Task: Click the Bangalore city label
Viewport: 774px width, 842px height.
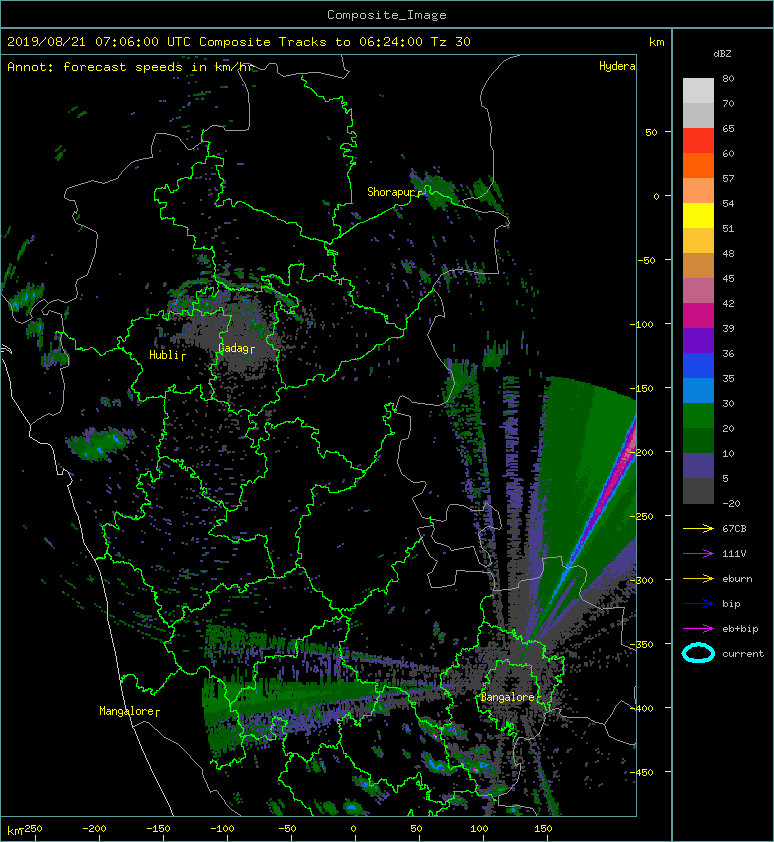Action: 507,697
